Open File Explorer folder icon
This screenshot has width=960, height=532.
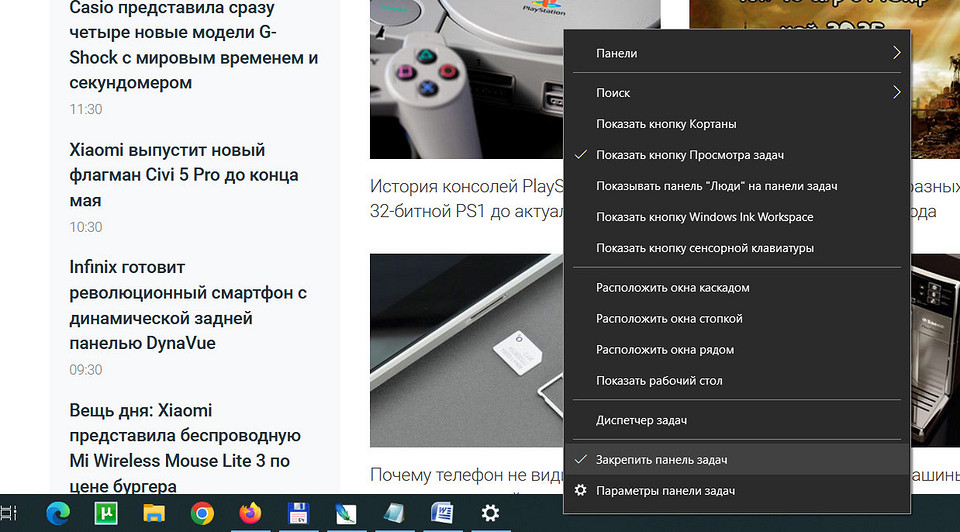pos(154,513)
